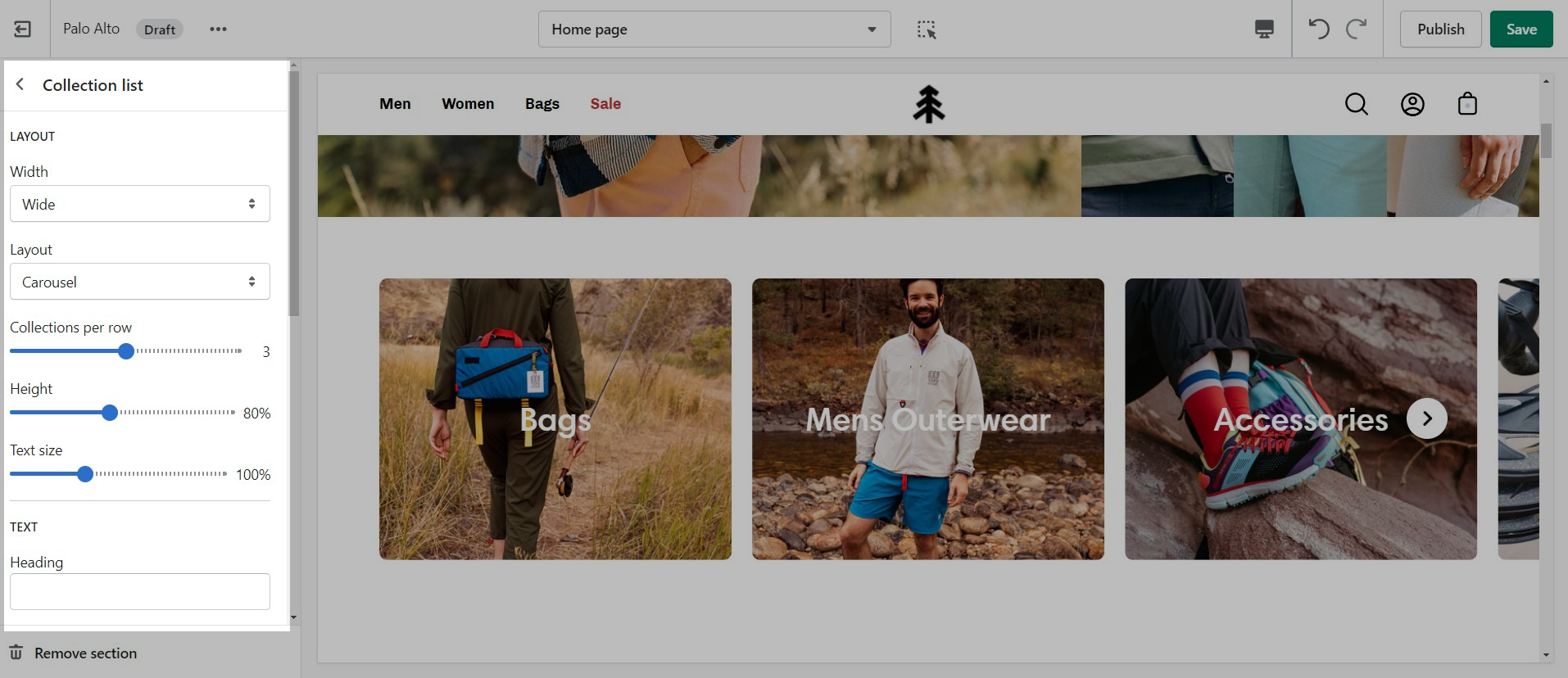Viewport: 1568px width, 678px height.
Task: Open the storefront search icon
Action: click(1357, 104)
